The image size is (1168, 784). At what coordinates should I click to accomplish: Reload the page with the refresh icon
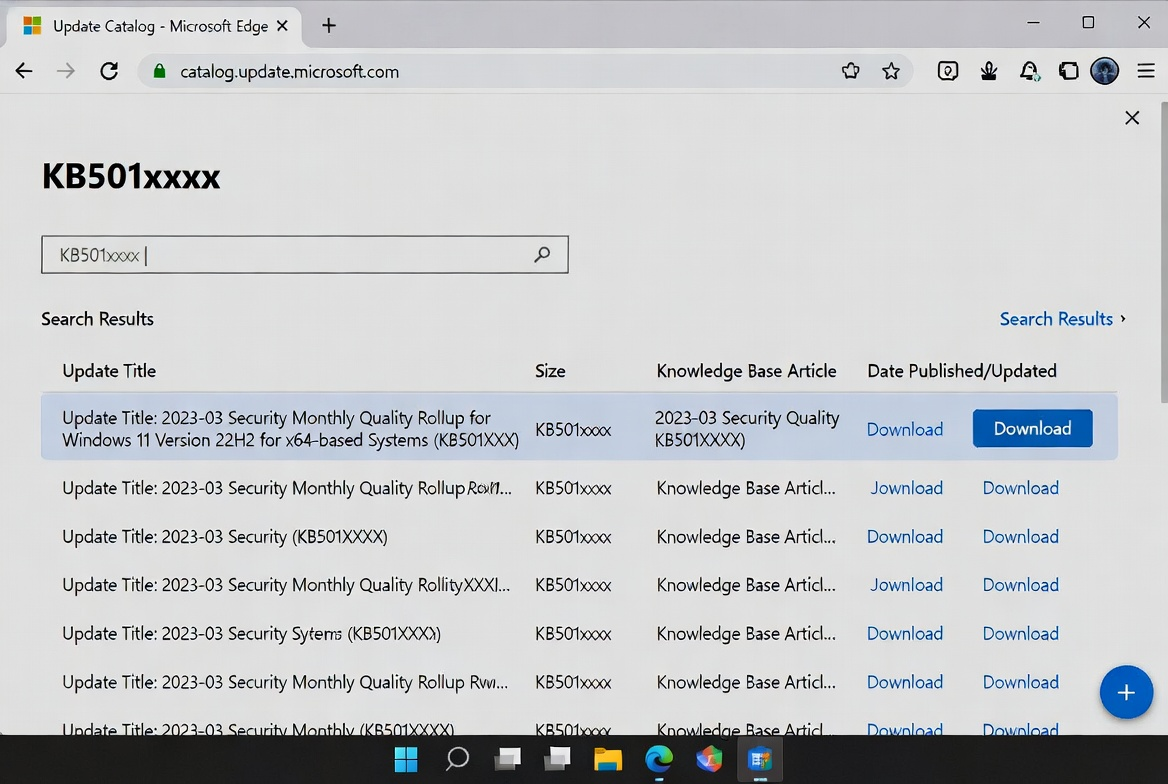[x=109, y=71]
